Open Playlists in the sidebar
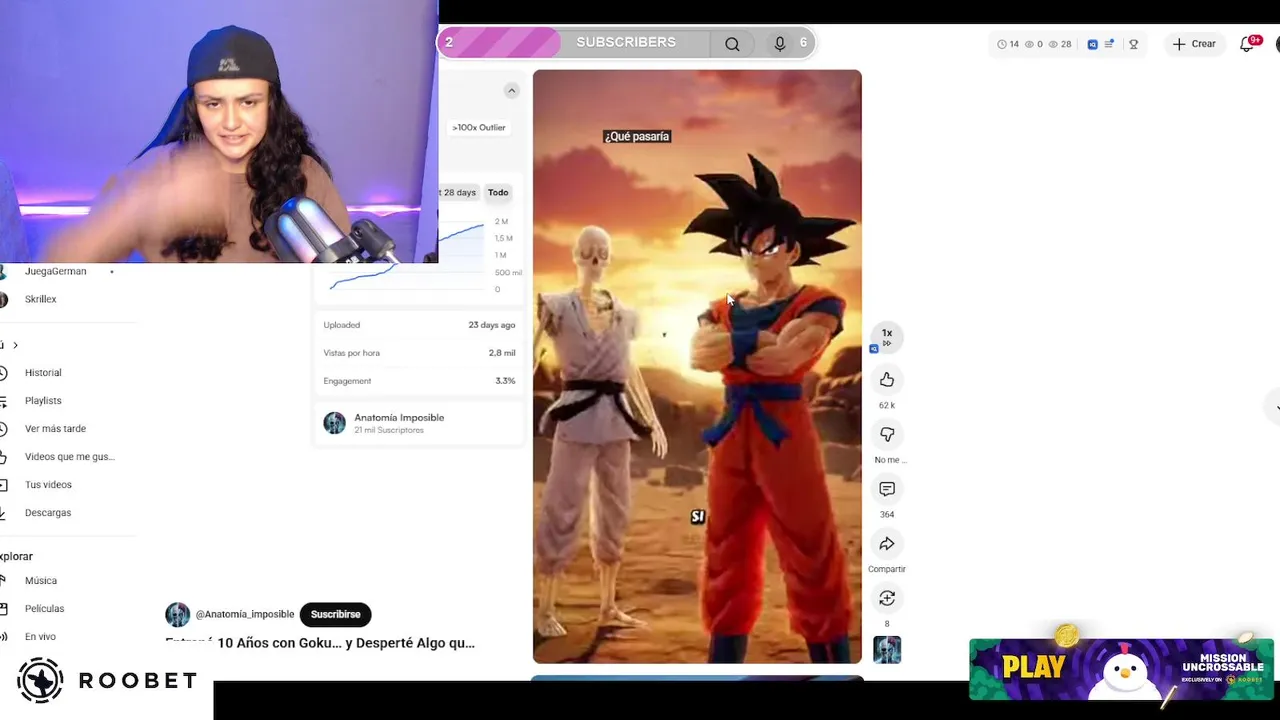Screen dimensions: 1280x720 tap(43, 400)
